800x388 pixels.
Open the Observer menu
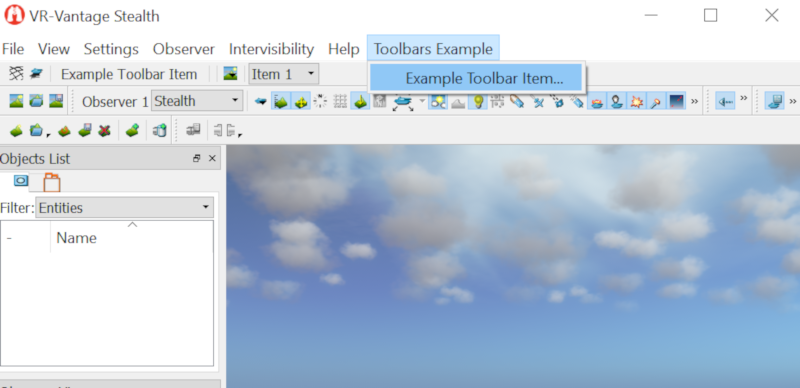[184, 49]
